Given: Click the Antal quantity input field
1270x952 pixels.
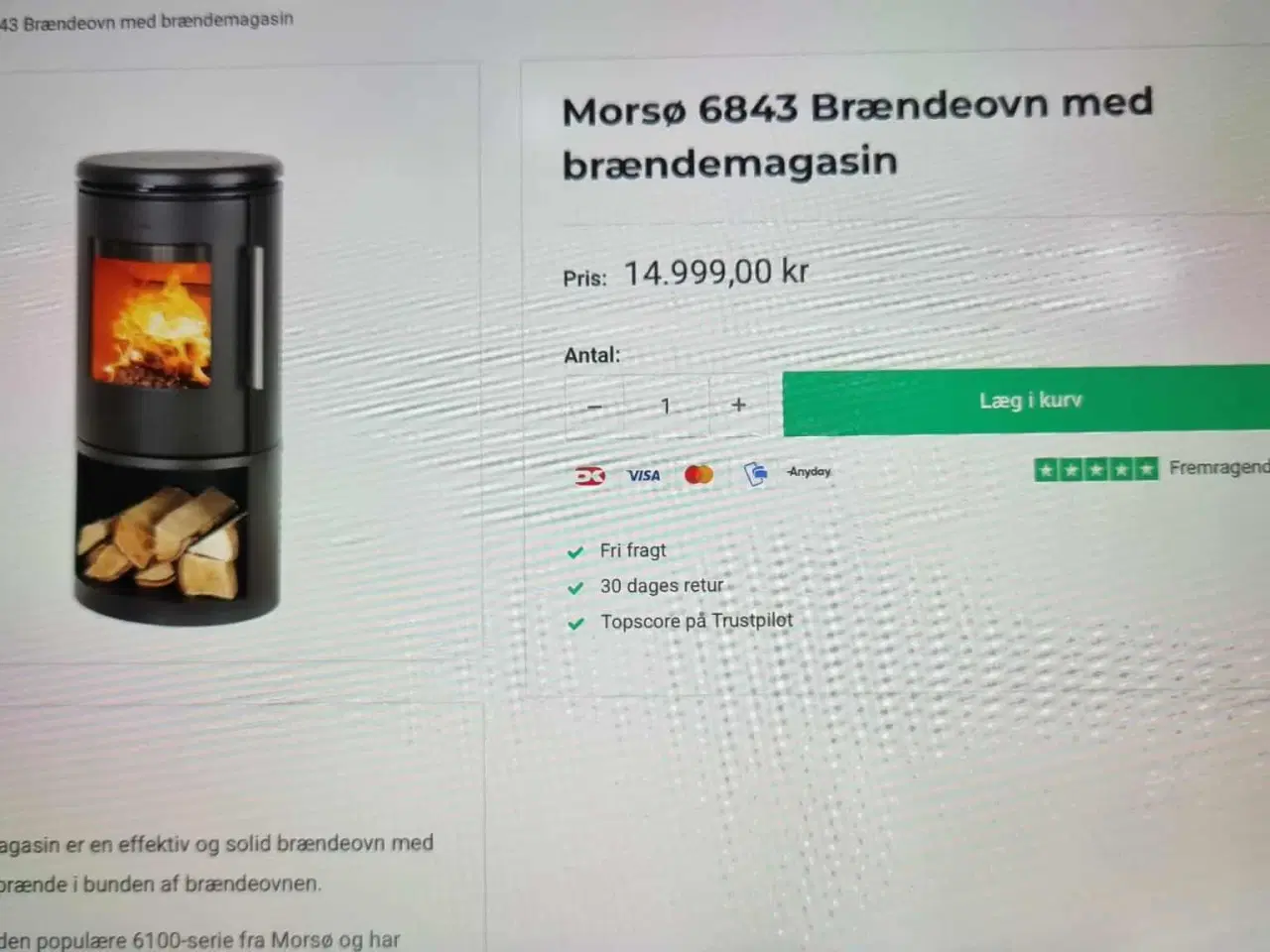Looking at the screenshot, I should click(666, 406).
